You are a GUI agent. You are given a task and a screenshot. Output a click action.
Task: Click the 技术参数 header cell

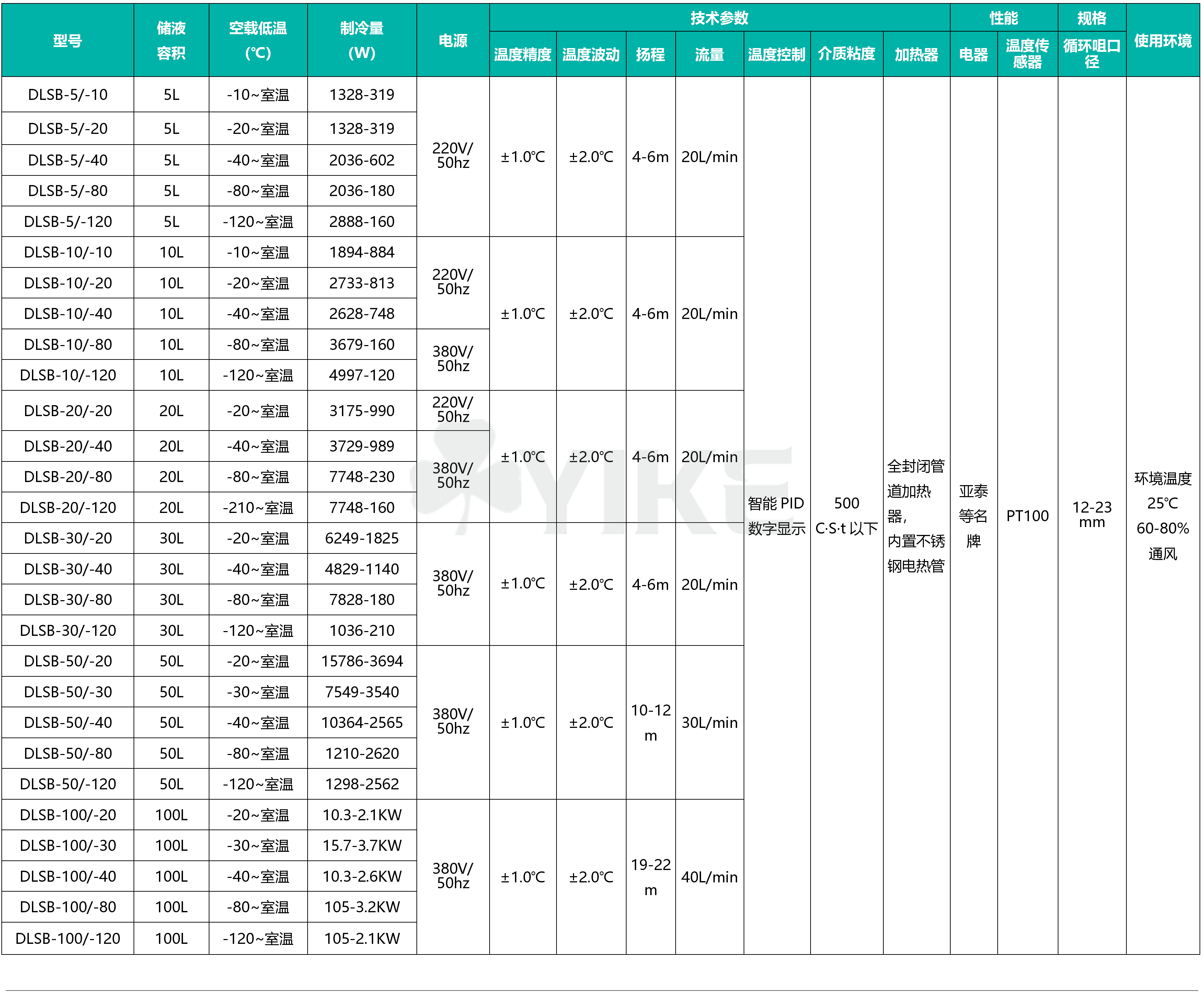coord(719,18)
